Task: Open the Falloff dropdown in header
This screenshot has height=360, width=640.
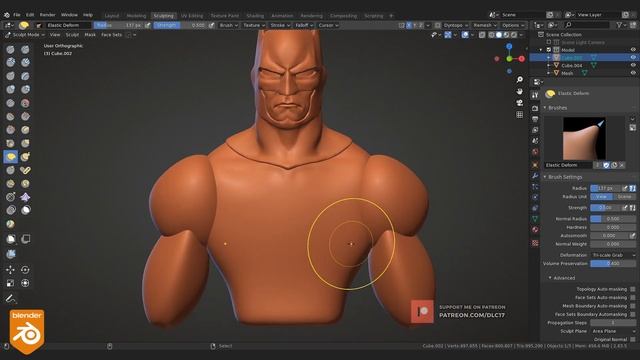Action: [x=304, y=25]
